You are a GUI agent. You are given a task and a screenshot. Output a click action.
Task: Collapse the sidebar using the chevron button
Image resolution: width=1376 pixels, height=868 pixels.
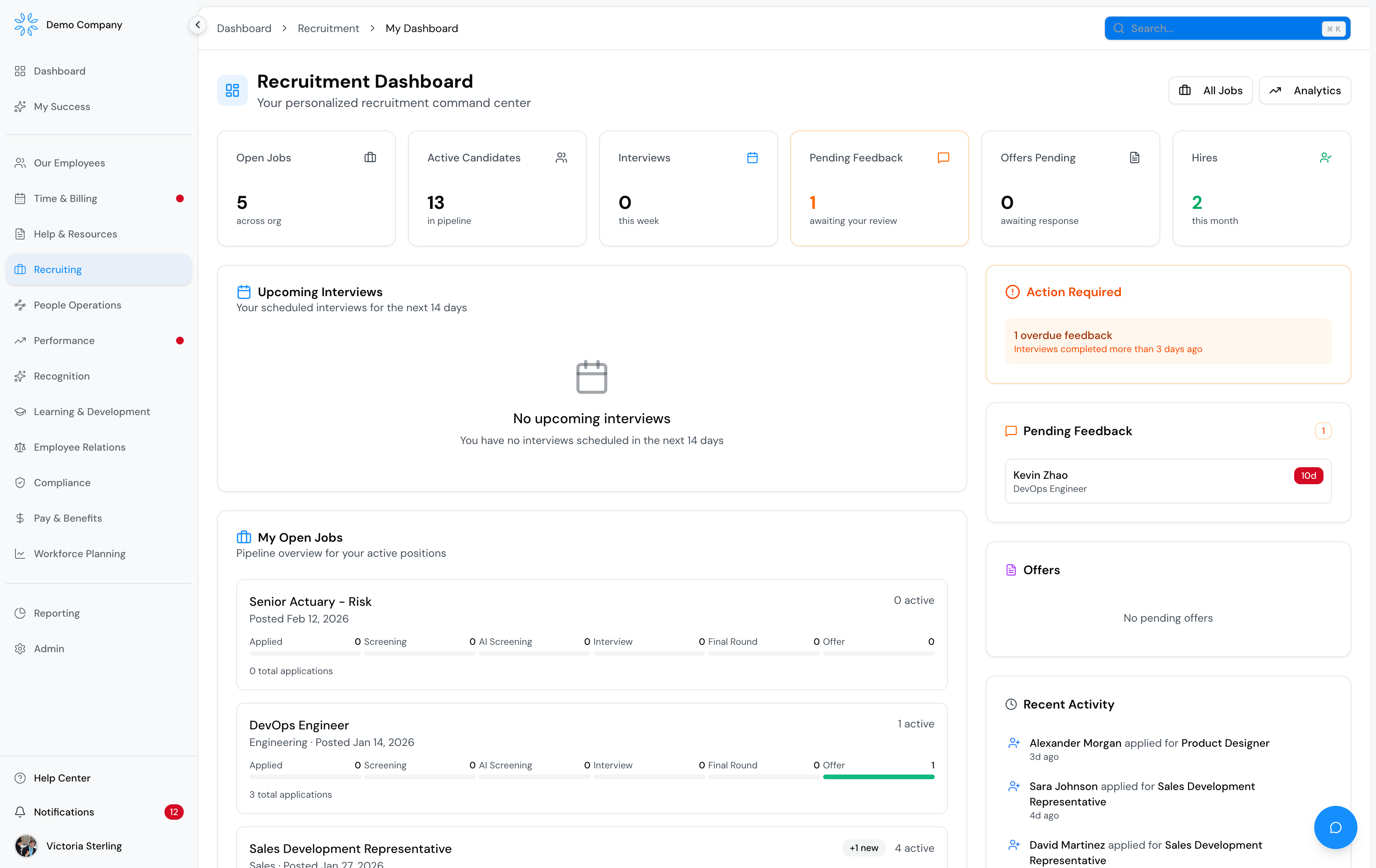click(198, 25)
